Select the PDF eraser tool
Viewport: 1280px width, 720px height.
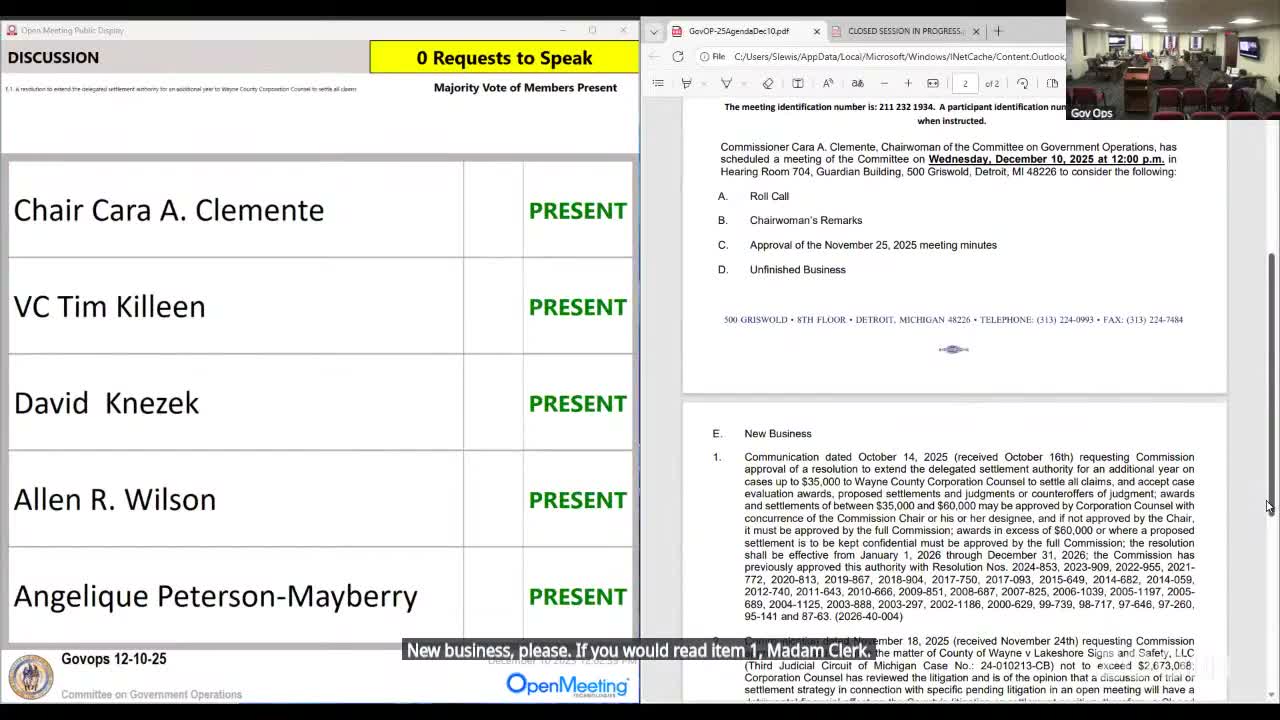[x=768, y=83]
